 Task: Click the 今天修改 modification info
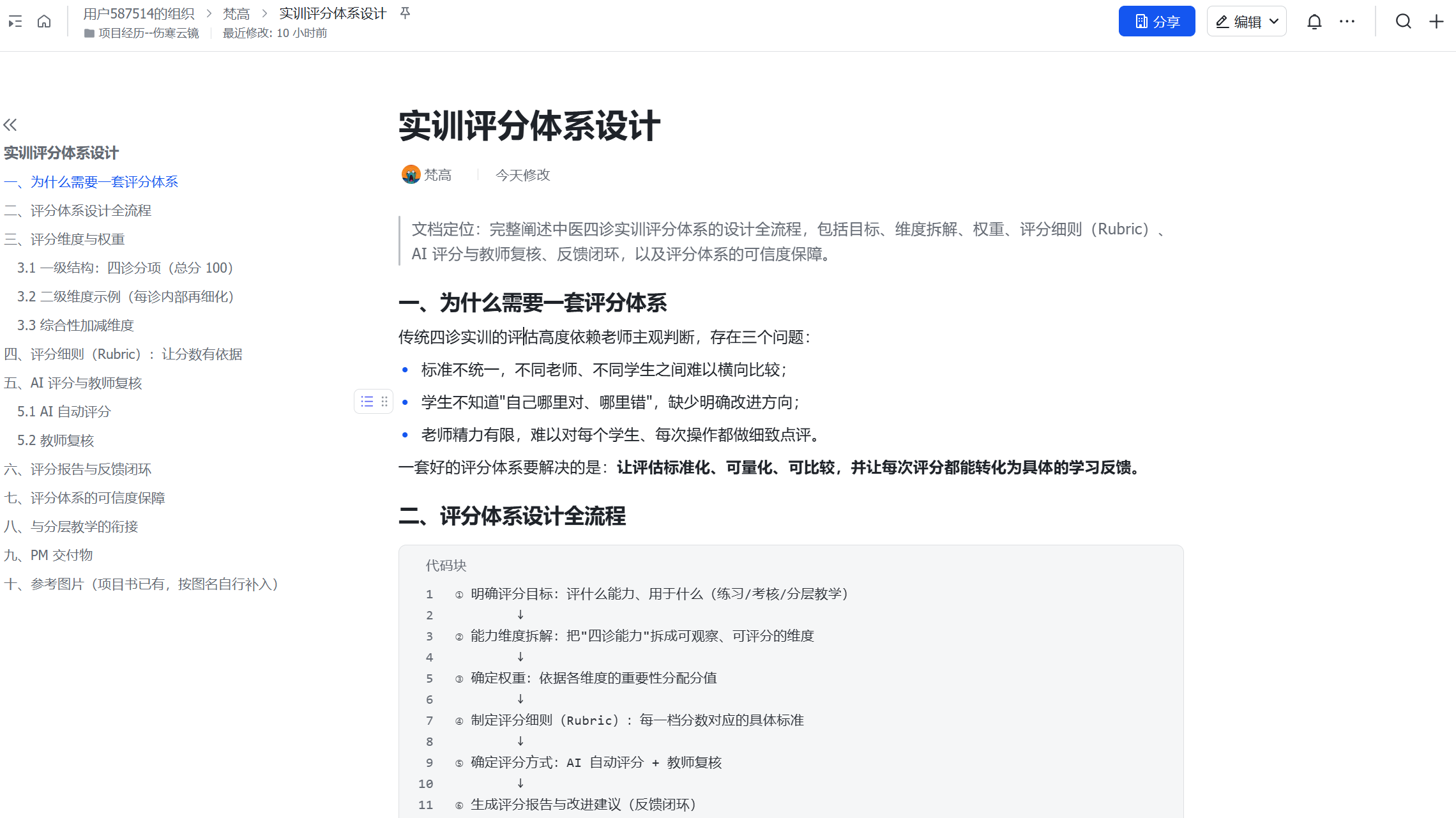(x=522, y=175)
